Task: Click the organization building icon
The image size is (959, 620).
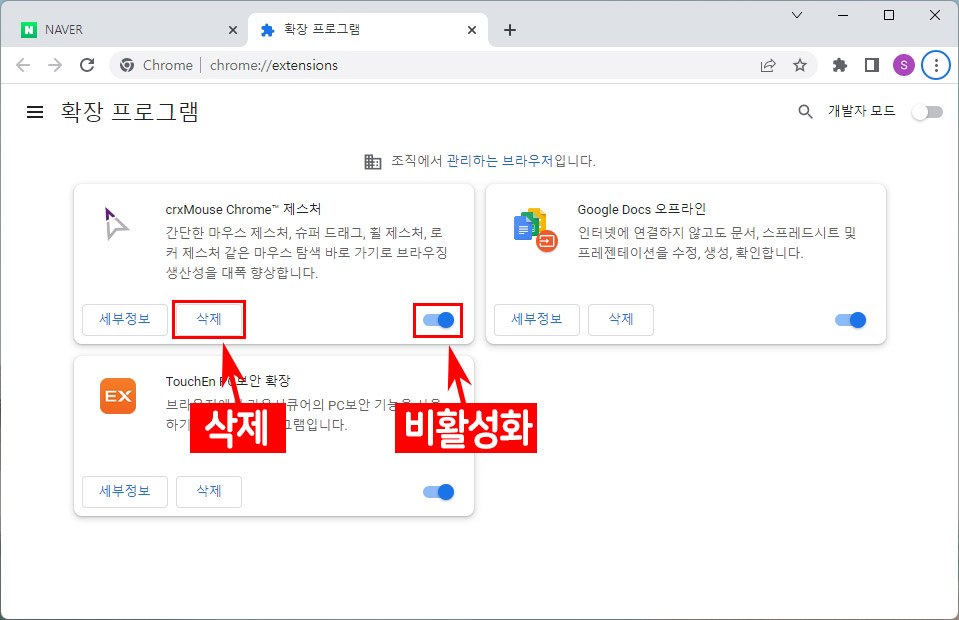Action: [x=372, y=161]
